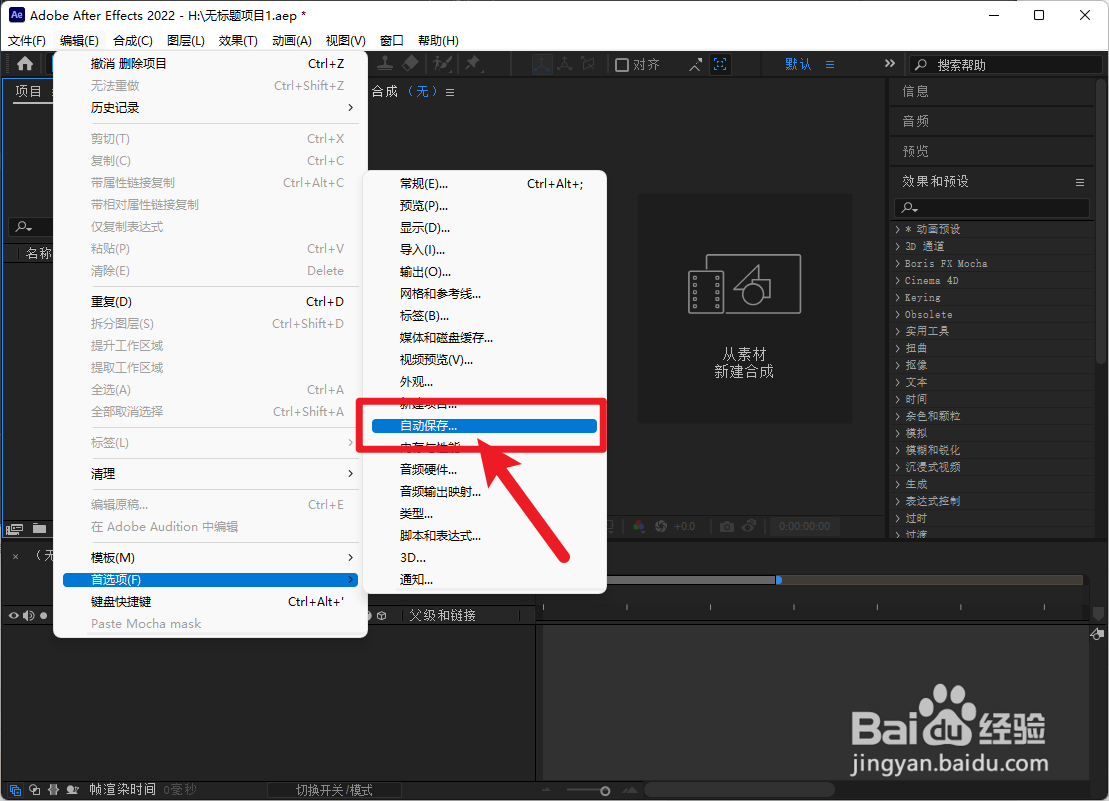Click the snapping options arrow icon
The image size is (1109, 801).
pos(695,65)
